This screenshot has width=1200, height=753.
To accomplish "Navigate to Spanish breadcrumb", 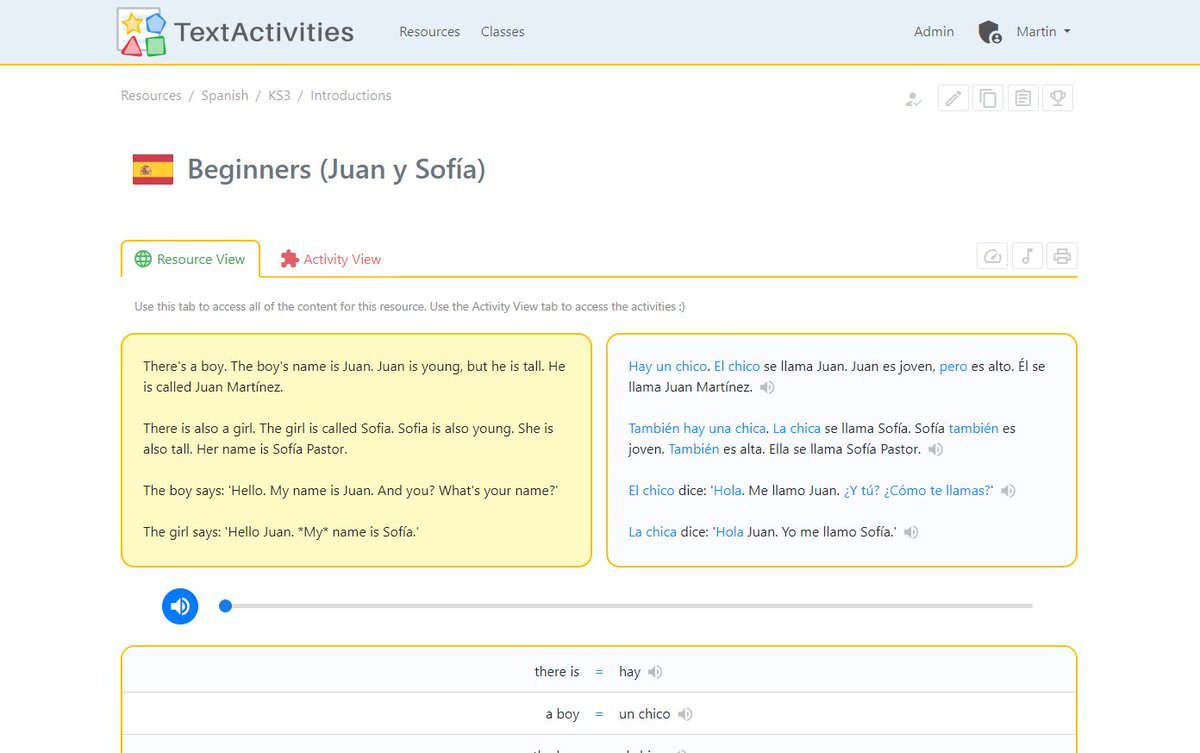I will [224, 96].
